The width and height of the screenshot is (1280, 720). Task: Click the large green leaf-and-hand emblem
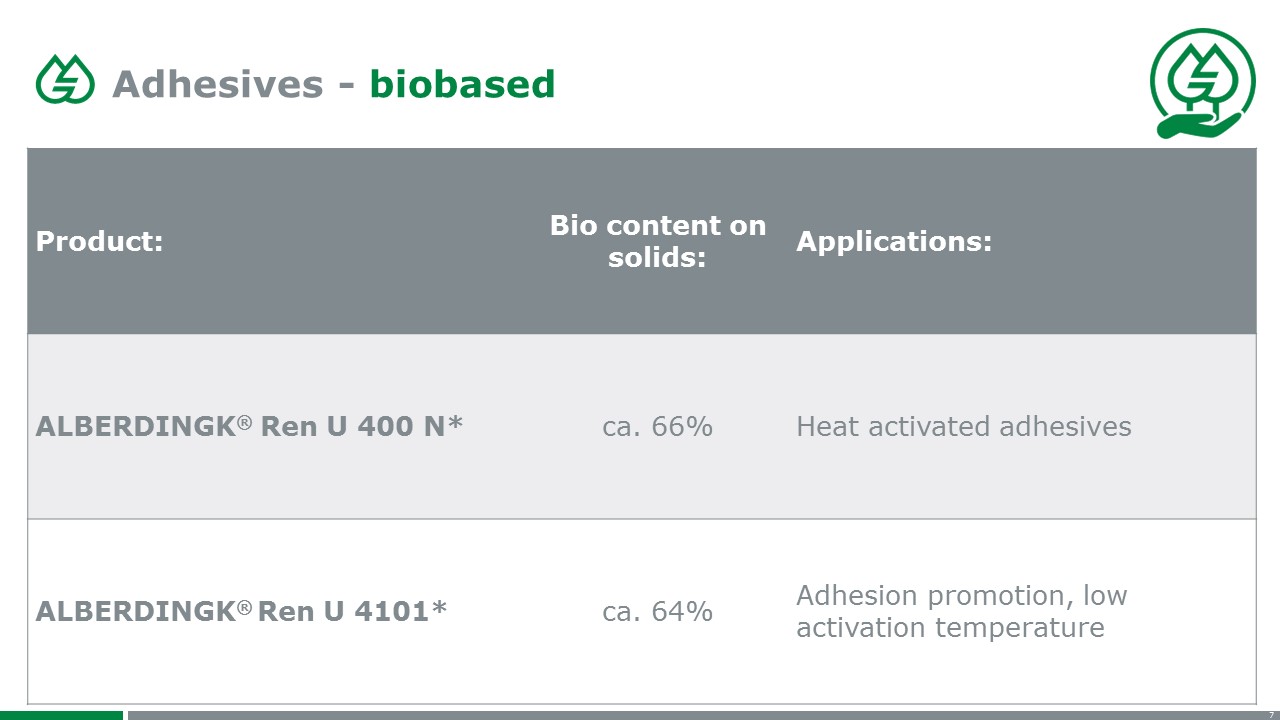1202,83
